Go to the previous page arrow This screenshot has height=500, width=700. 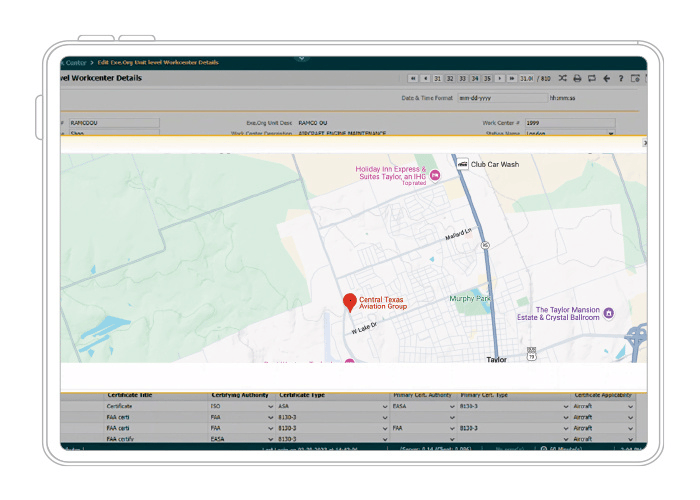(x=425, y=78)
